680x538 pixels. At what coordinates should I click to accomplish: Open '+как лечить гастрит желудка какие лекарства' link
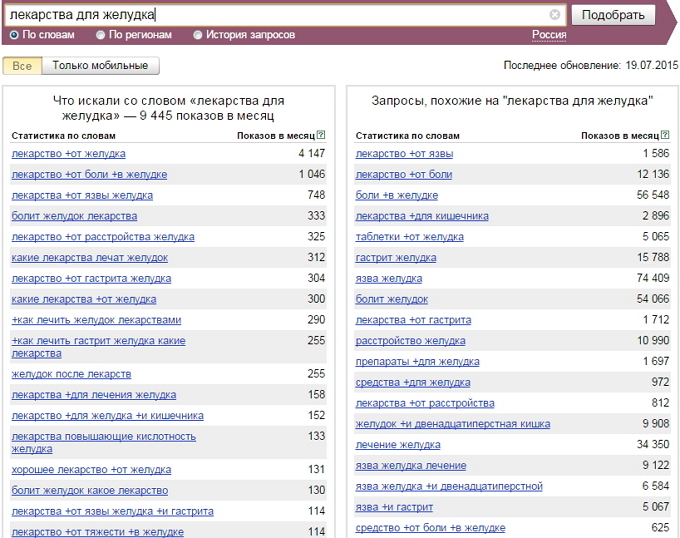pyautogui.click(x=98, y=347)
